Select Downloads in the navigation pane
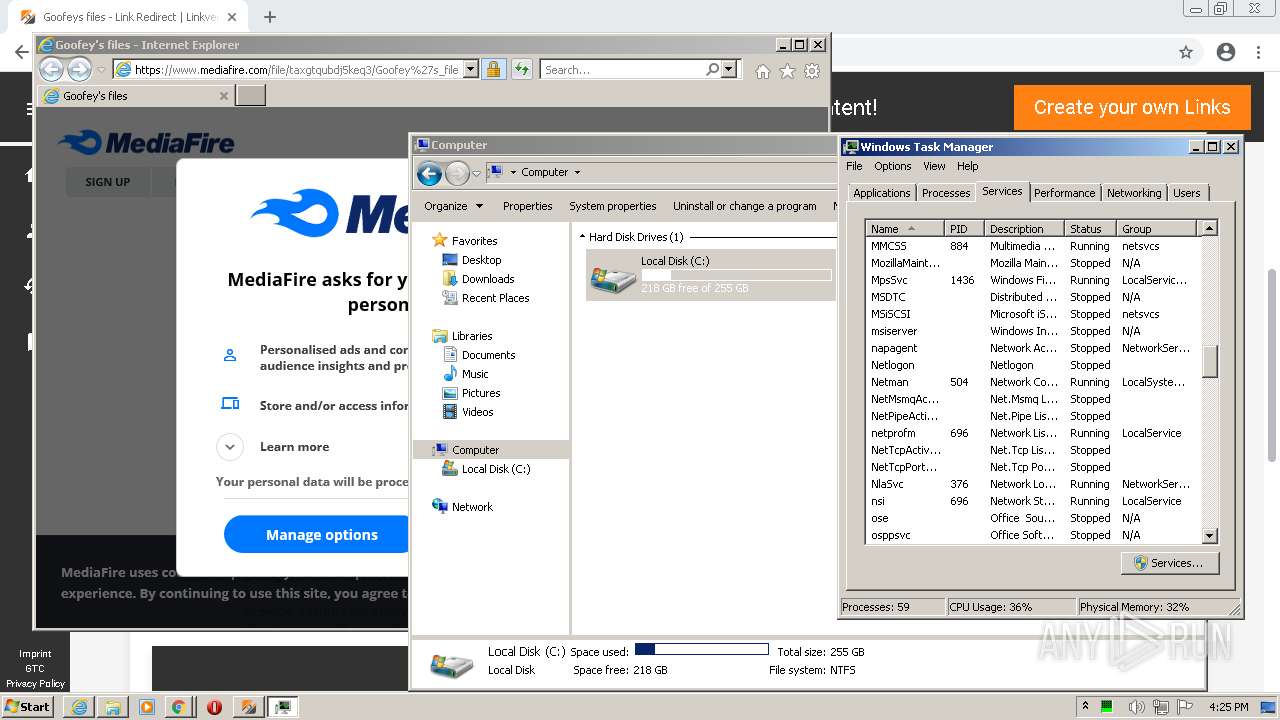 [488, 279]
